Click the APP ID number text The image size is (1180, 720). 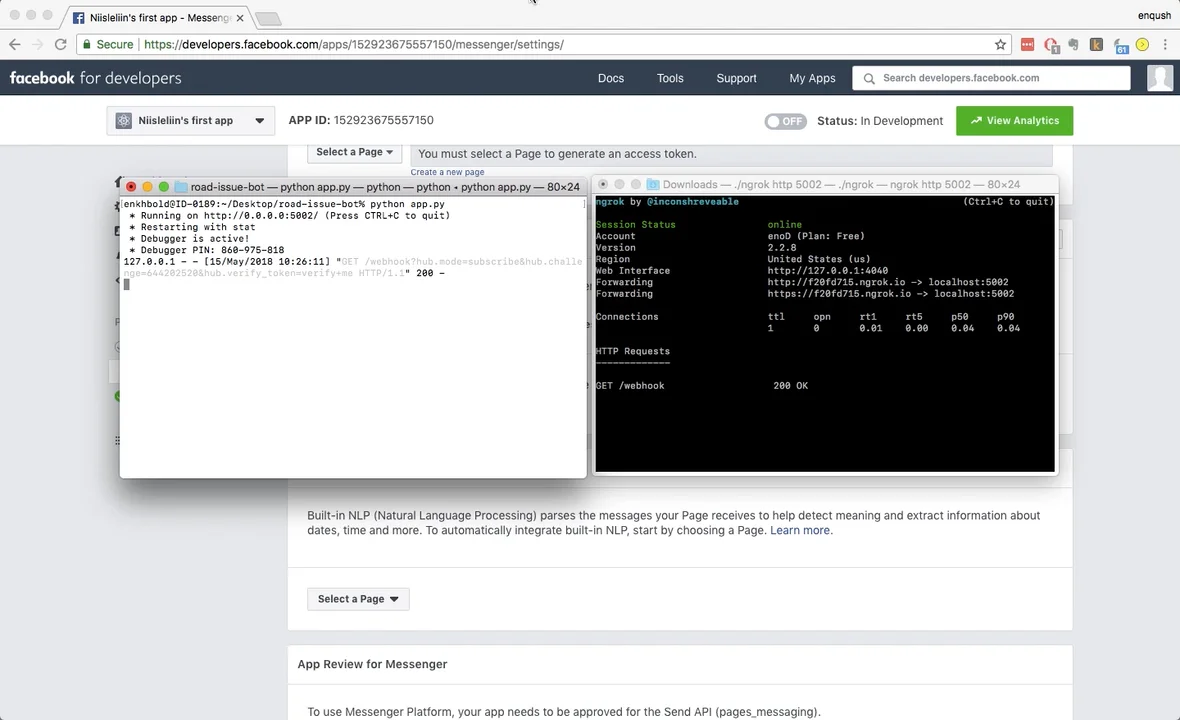(x=384, y=120)
